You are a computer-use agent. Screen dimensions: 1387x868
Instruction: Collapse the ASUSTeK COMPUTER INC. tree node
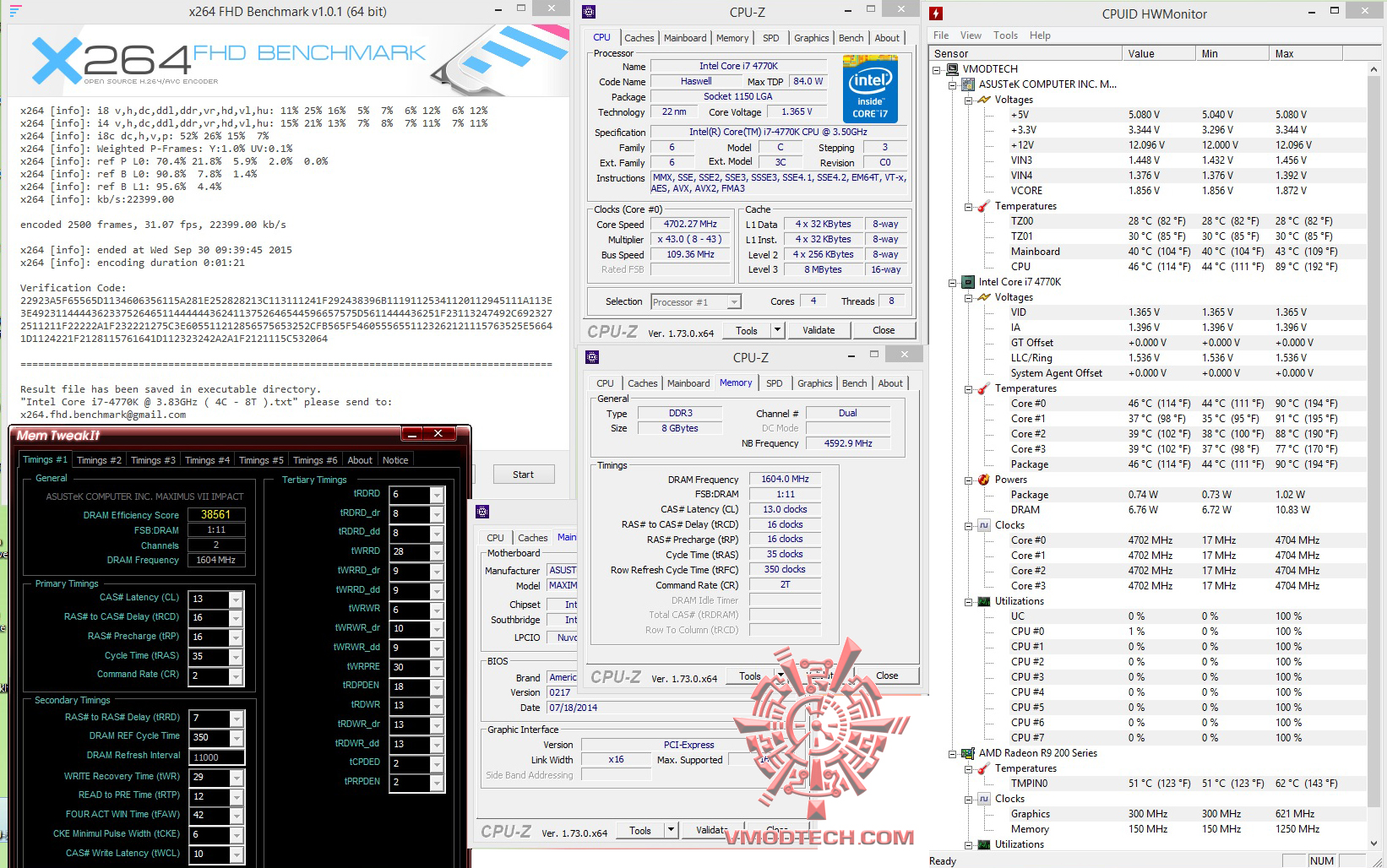point(952,85)
